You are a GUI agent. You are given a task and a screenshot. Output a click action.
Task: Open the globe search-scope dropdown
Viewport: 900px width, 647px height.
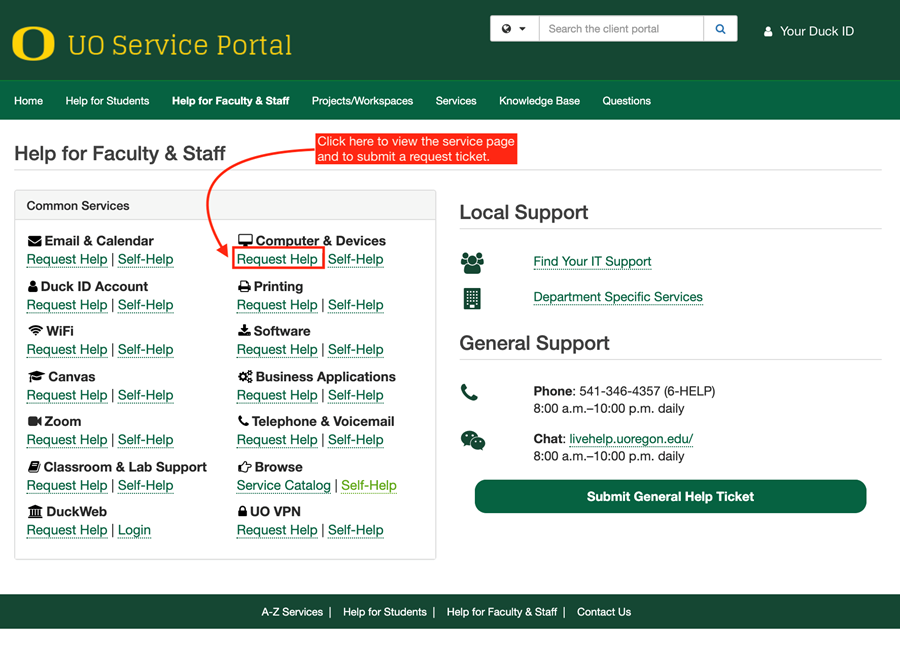click(514, 29)
